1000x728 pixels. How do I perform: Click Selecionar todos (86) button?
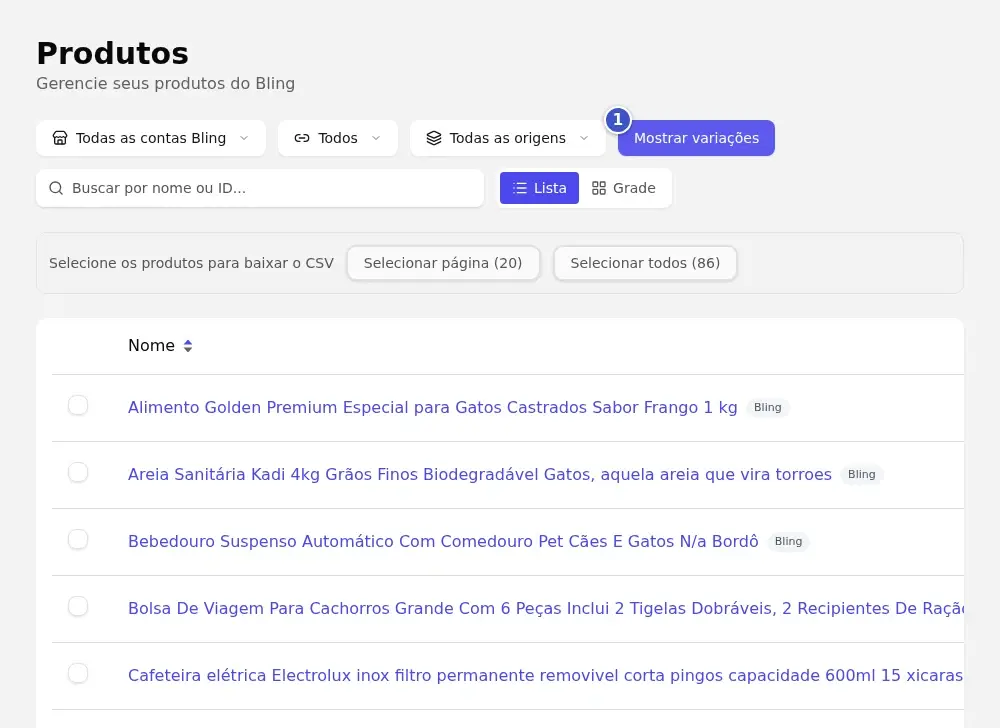(645, 263)
